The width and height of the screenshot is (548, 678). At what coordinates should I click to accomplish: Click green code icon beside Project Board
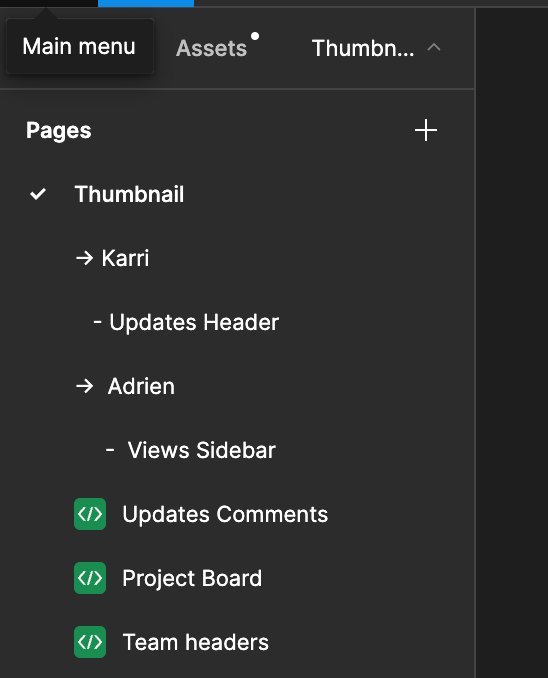point(90,578)
